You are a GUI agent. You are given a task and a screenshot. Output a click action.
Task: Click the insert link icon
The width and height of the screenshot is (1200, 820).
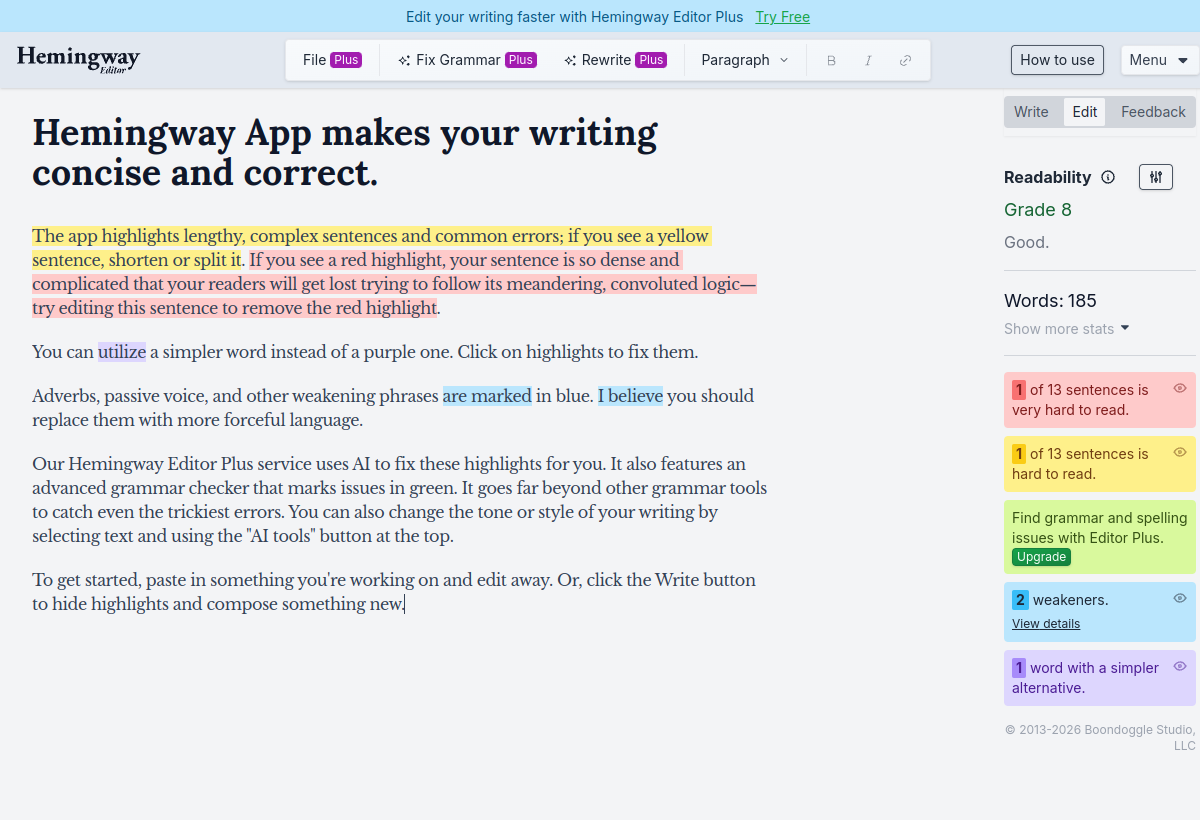pos(905,60)
